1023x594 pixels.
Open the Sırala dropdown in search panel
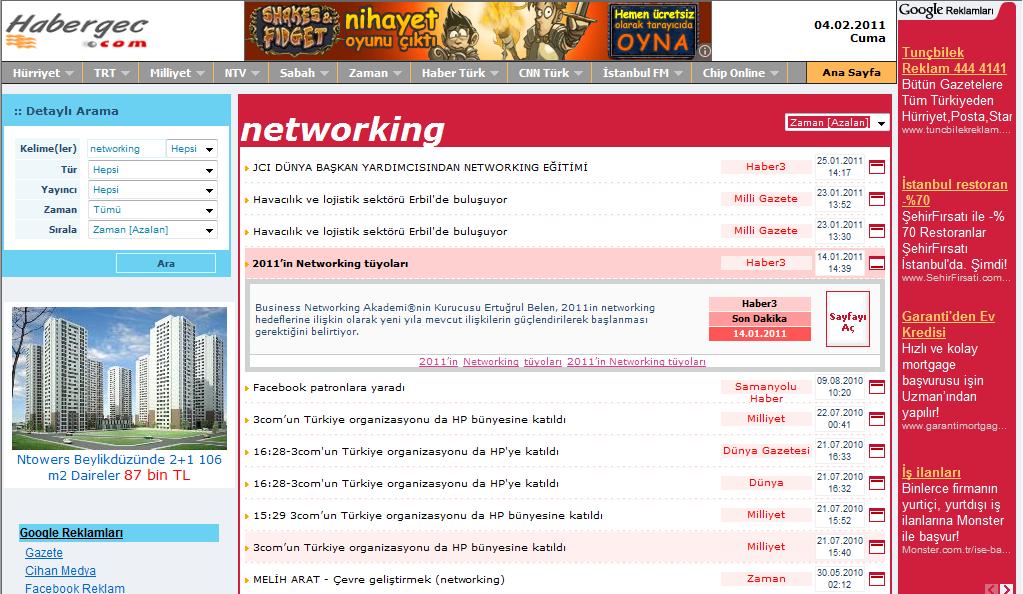click(153, 230)
